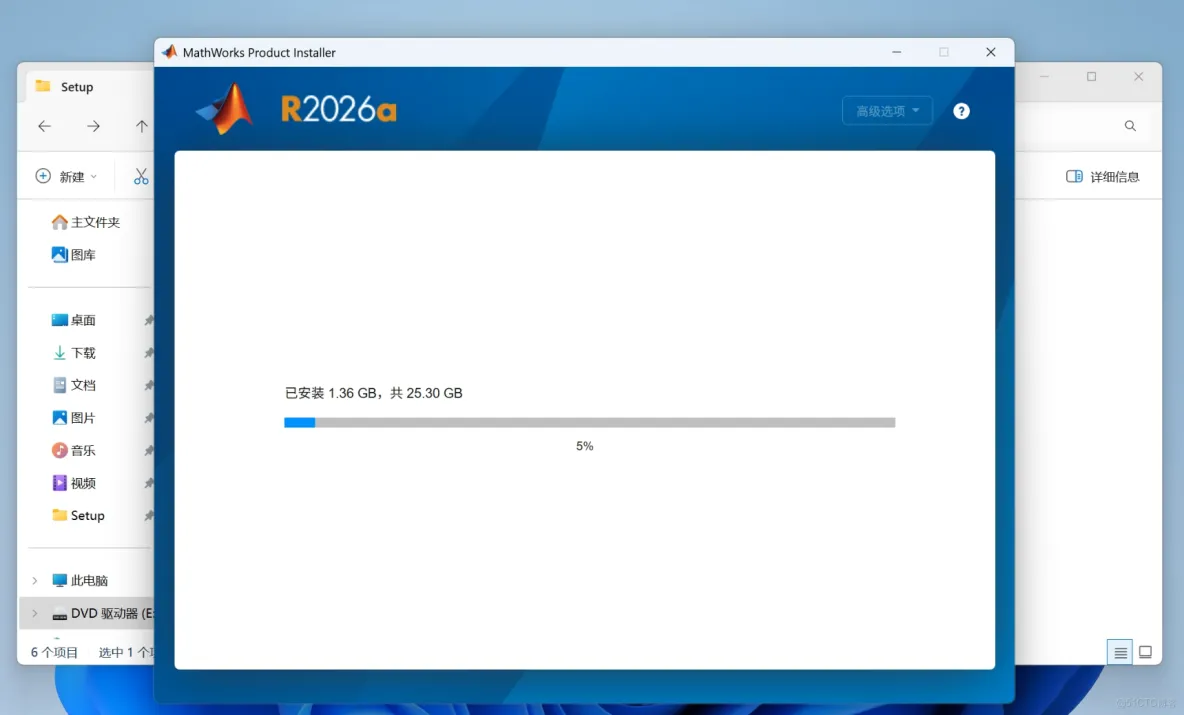The image size is (1184, 715).
Task: Maximize the Setup Explorer window
Action: (1091, 76)
